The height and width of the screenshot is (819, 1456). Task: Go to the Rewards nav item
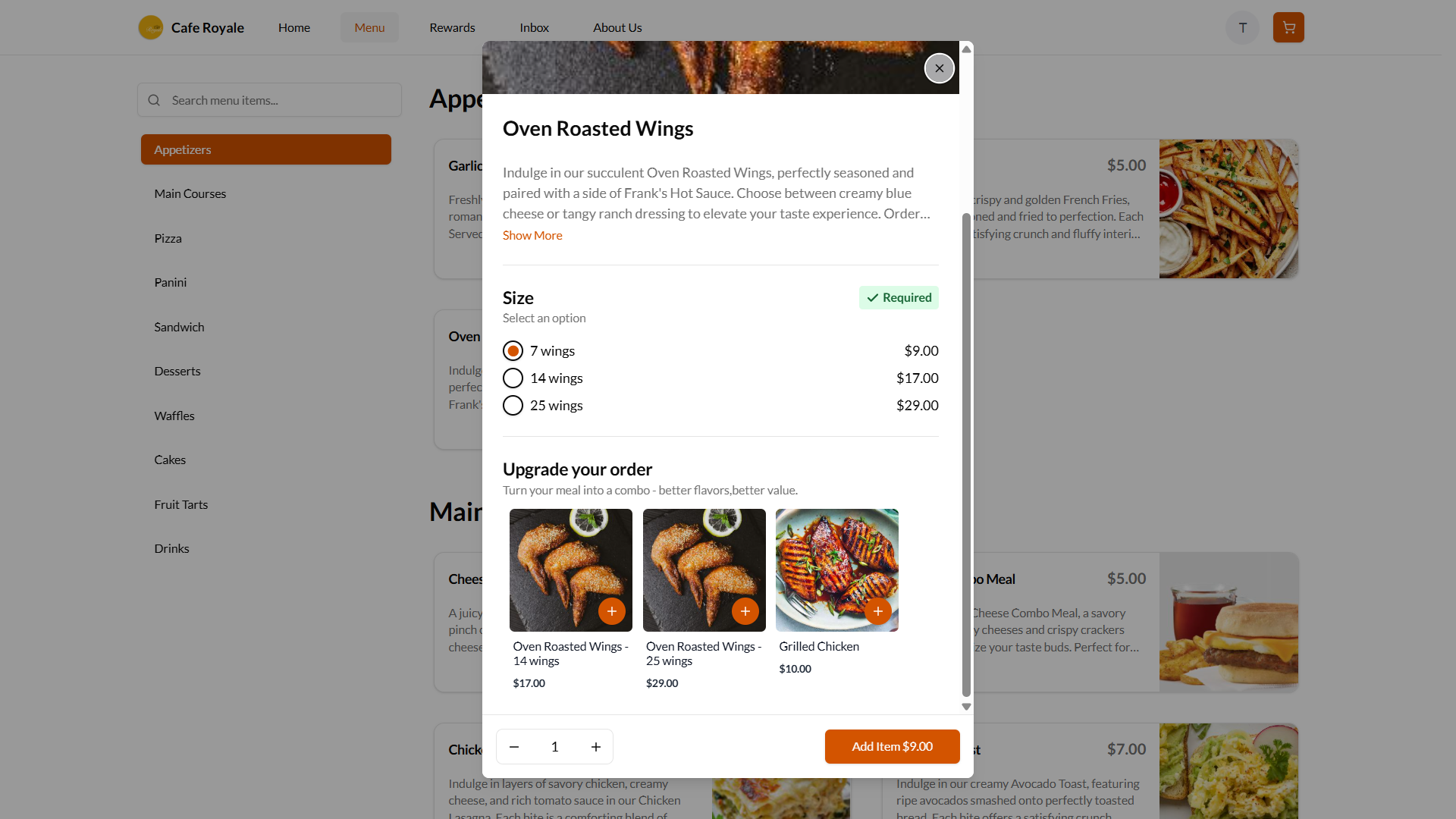(x=452, y=28)
